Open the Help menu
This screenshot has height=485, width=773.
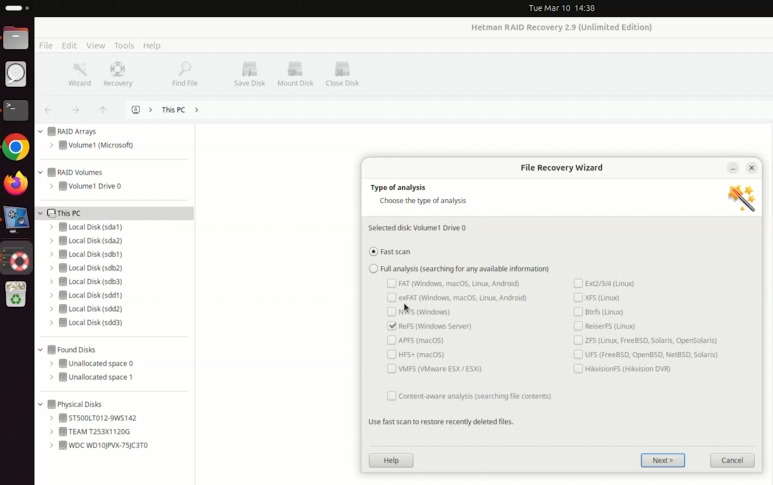point(152,45)
